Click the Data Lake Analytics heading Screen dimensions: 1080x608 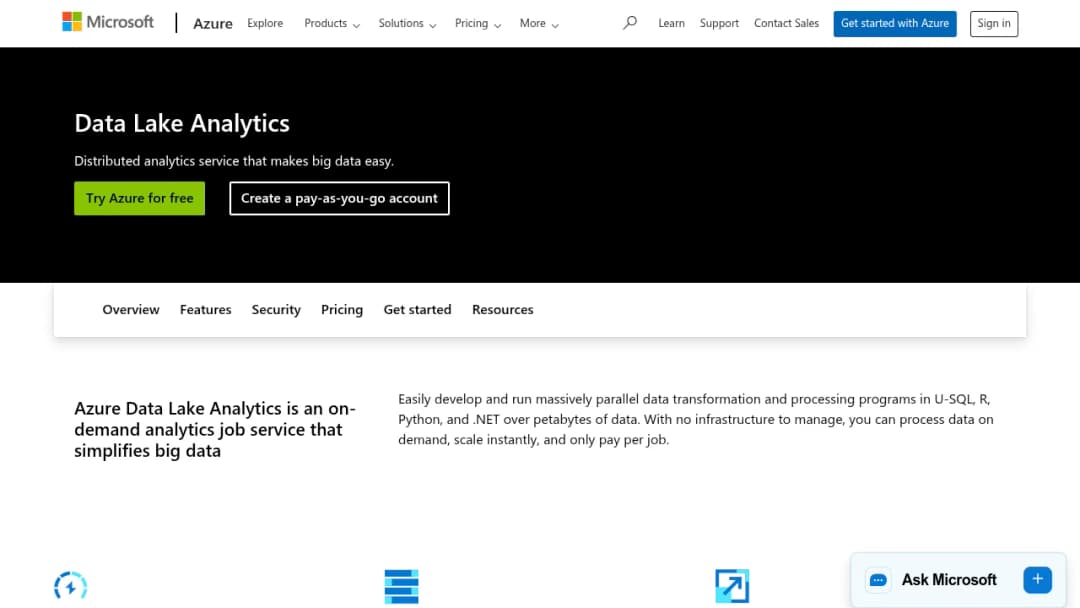pyautogui.click(x=182, y=123)
